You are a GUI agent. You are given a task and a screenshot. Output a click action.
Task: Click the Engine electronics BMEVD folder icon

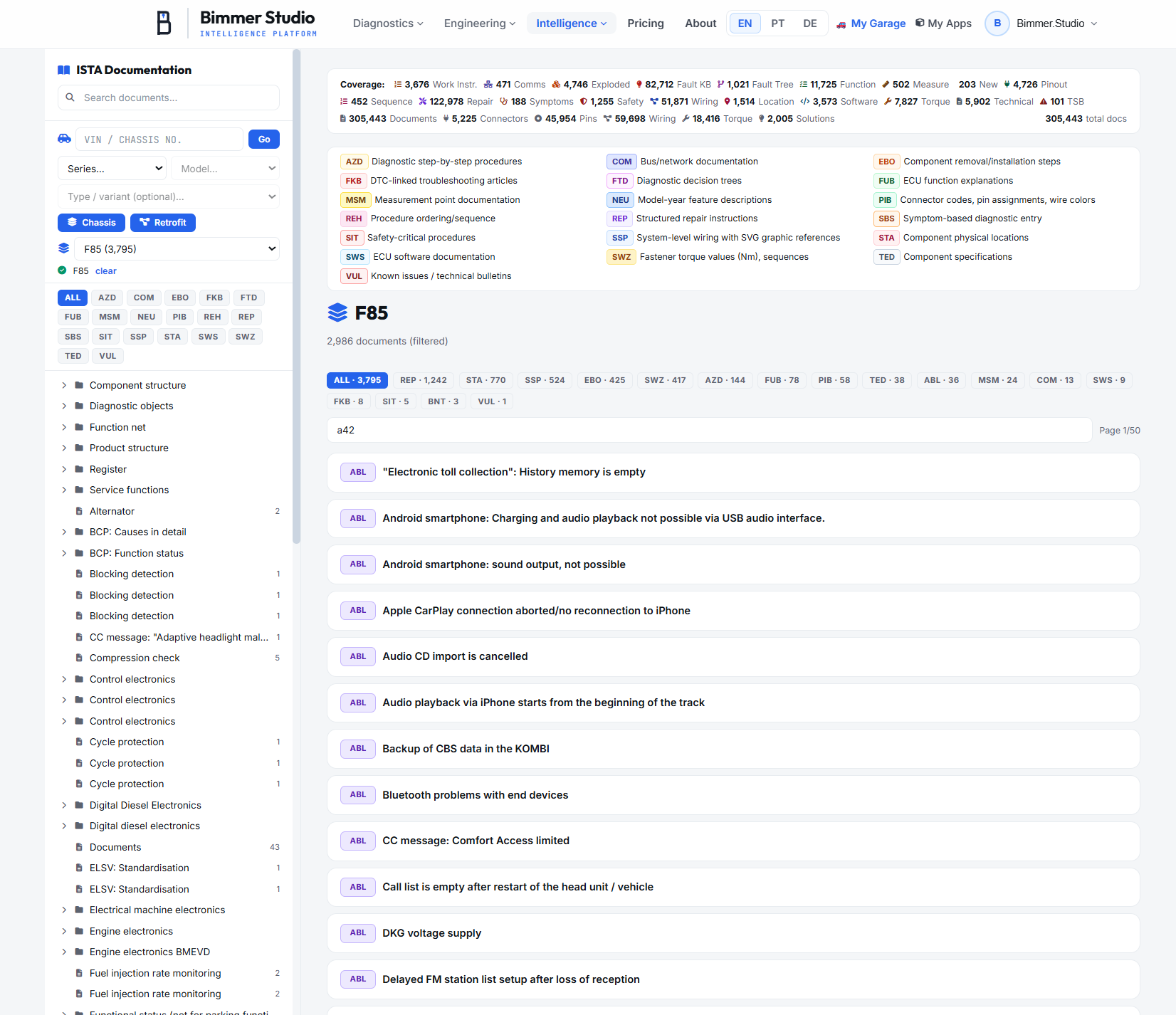click(79, 952)
